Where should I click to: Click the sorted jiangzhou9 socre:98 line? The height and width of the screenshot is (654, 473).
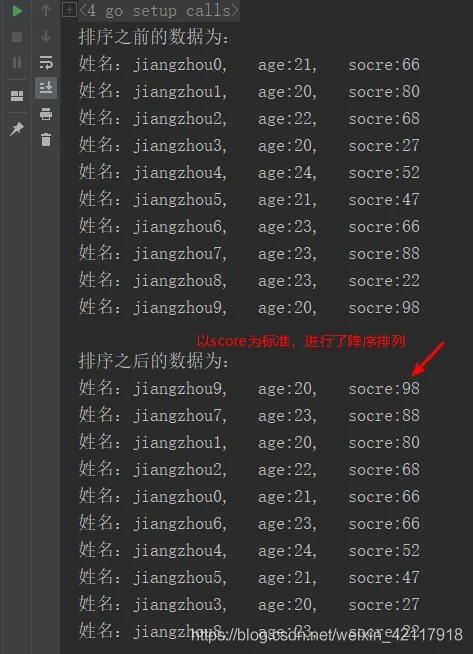[249, 389]
